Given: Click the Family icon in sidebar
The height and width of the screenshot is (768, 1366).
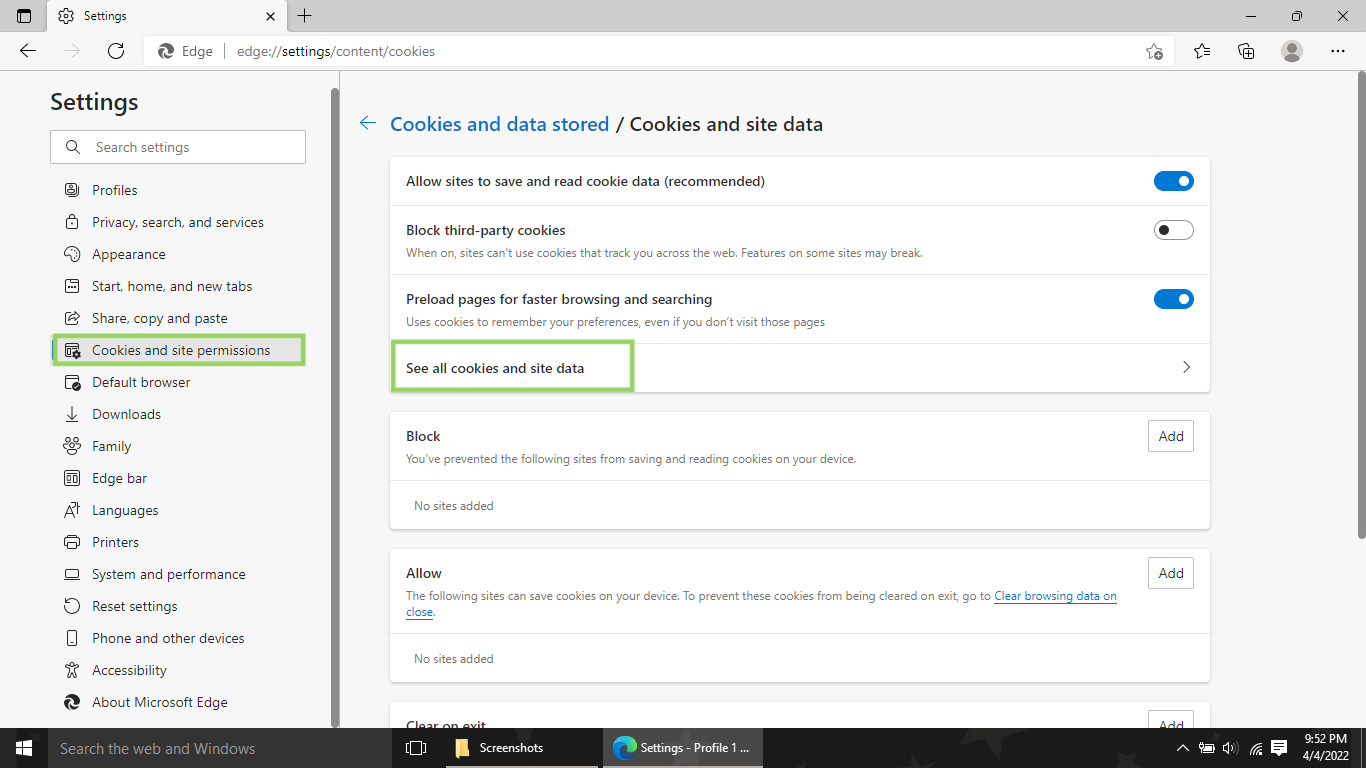Looking at the screenshot, I should 72,446.
